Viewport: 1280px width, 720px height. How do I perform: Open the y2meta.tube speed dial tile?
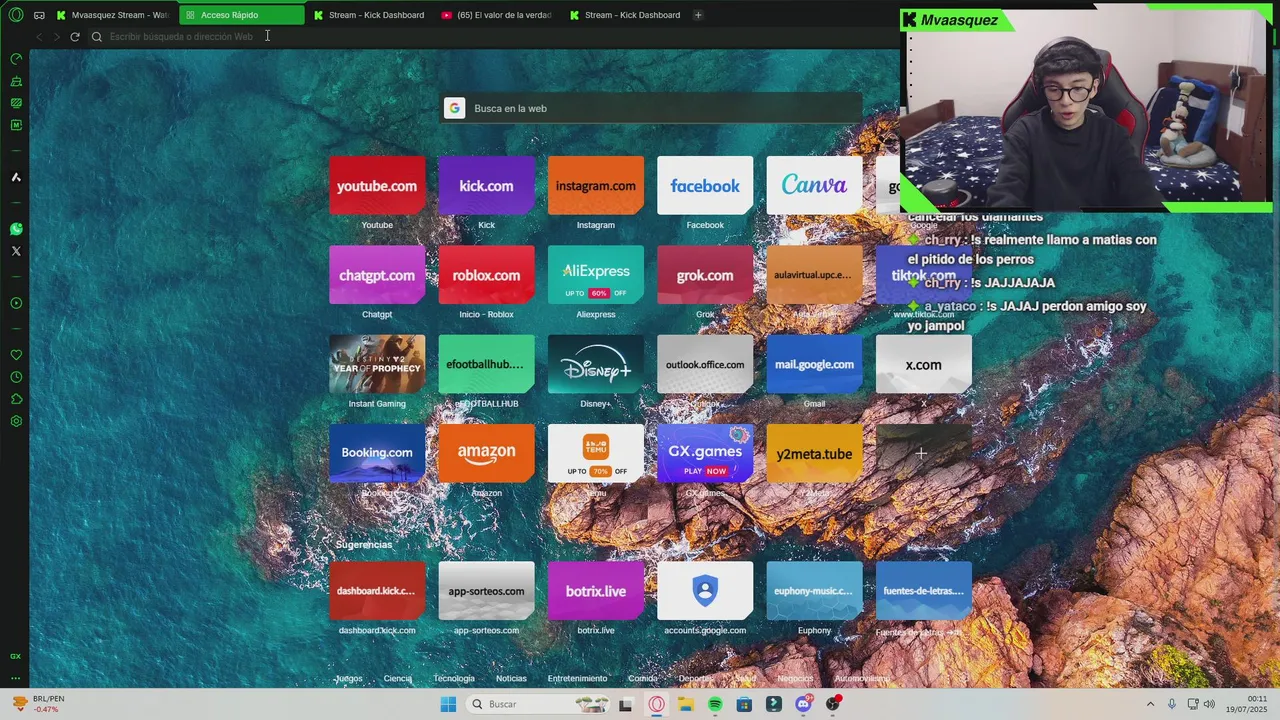(814, 453)
